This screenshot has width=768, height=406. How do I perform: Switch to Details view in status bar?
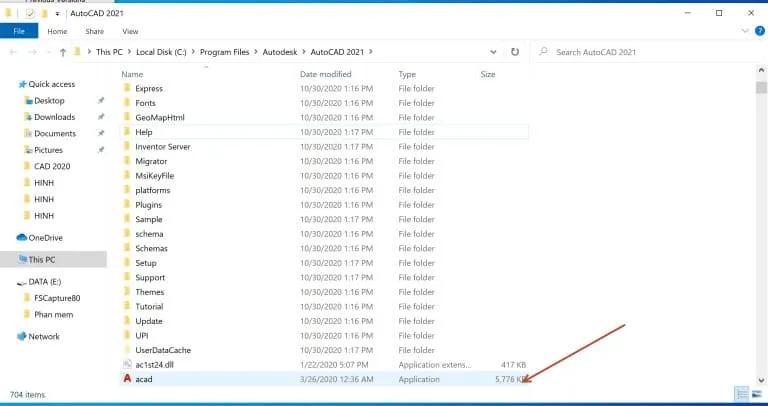click(742, 394)
